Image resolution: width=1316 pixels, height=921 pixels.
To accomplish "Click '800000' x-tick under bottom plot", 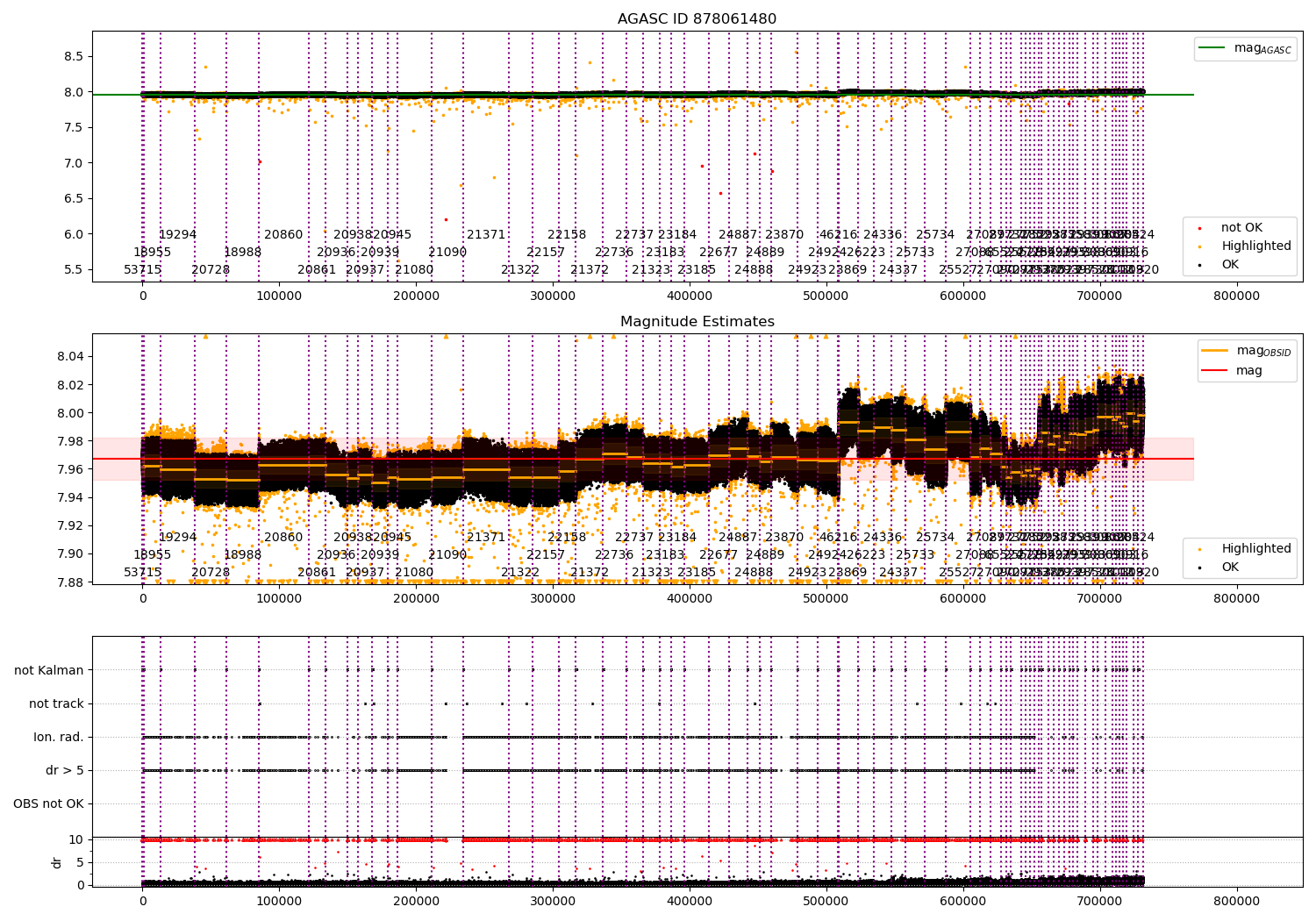I will click(x=1236, y=901).
